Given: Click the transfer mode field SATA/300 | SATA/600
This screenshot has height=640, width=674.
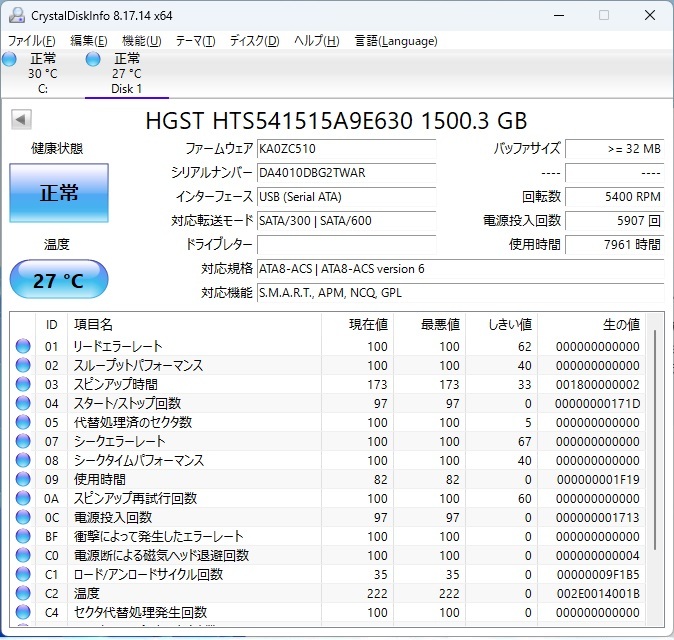Looking at the screenshot, I should tap(346, 221).
